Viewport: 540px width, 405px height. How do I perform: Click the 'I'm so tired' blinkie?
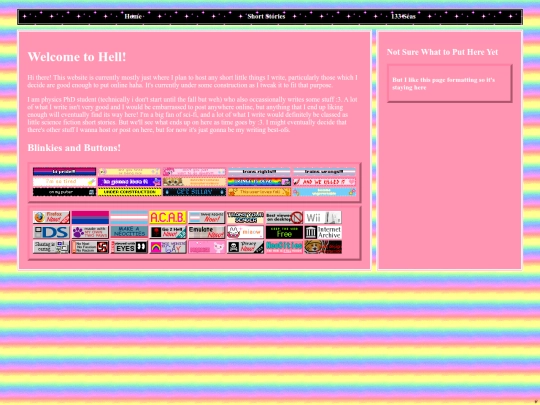point(64,181)
